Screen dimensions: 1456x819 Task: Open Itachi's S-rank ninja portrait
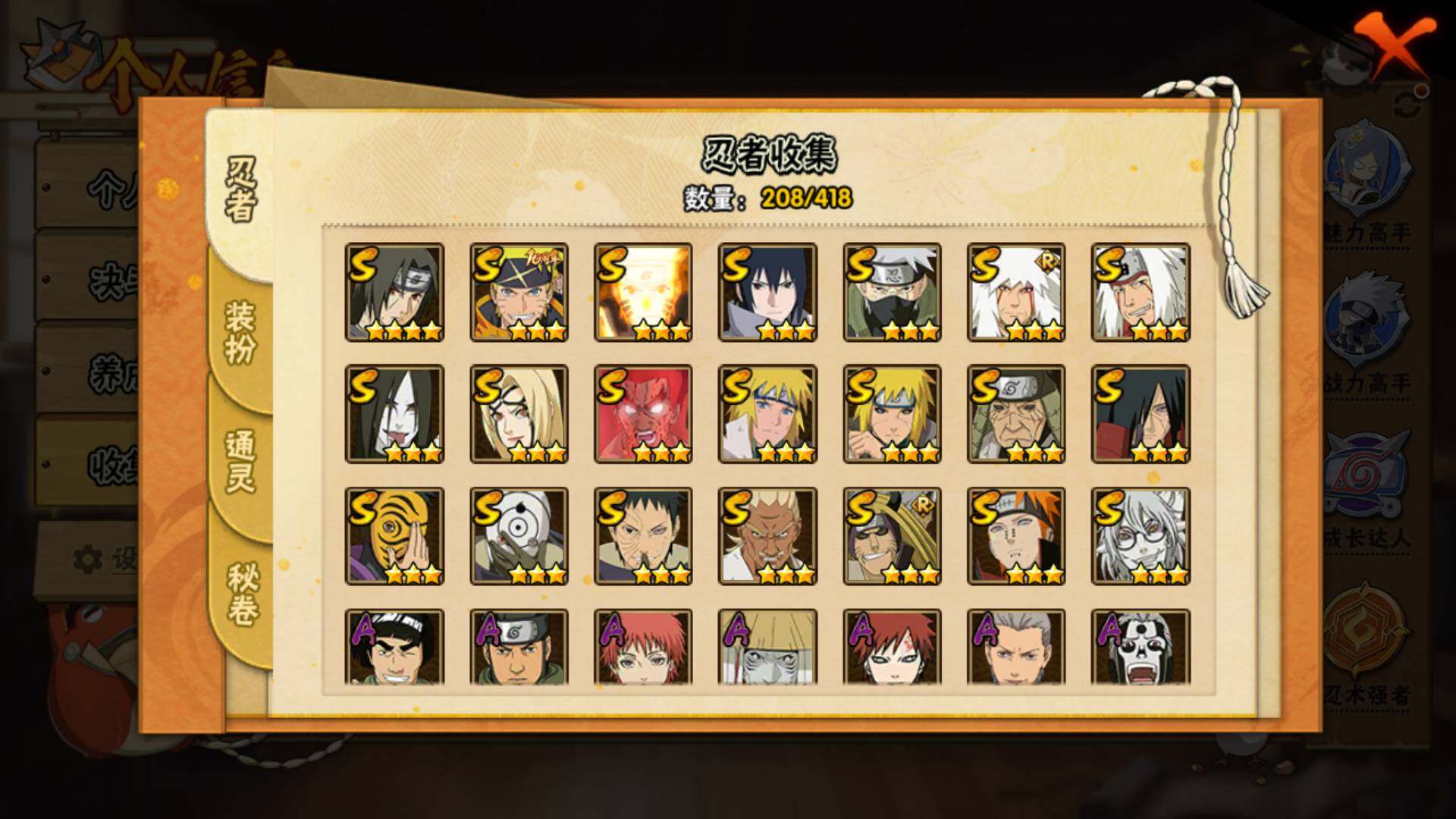click(x=394, y=292)
